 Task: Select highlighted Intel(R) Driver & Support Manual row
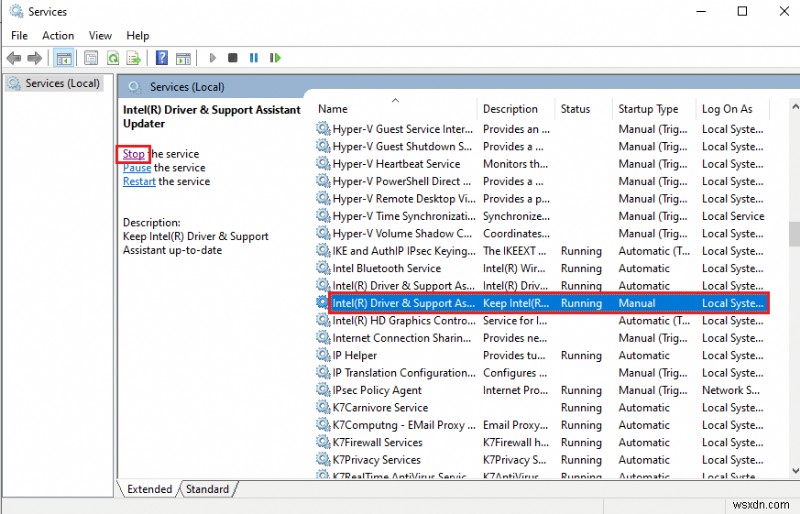(541, 303)
